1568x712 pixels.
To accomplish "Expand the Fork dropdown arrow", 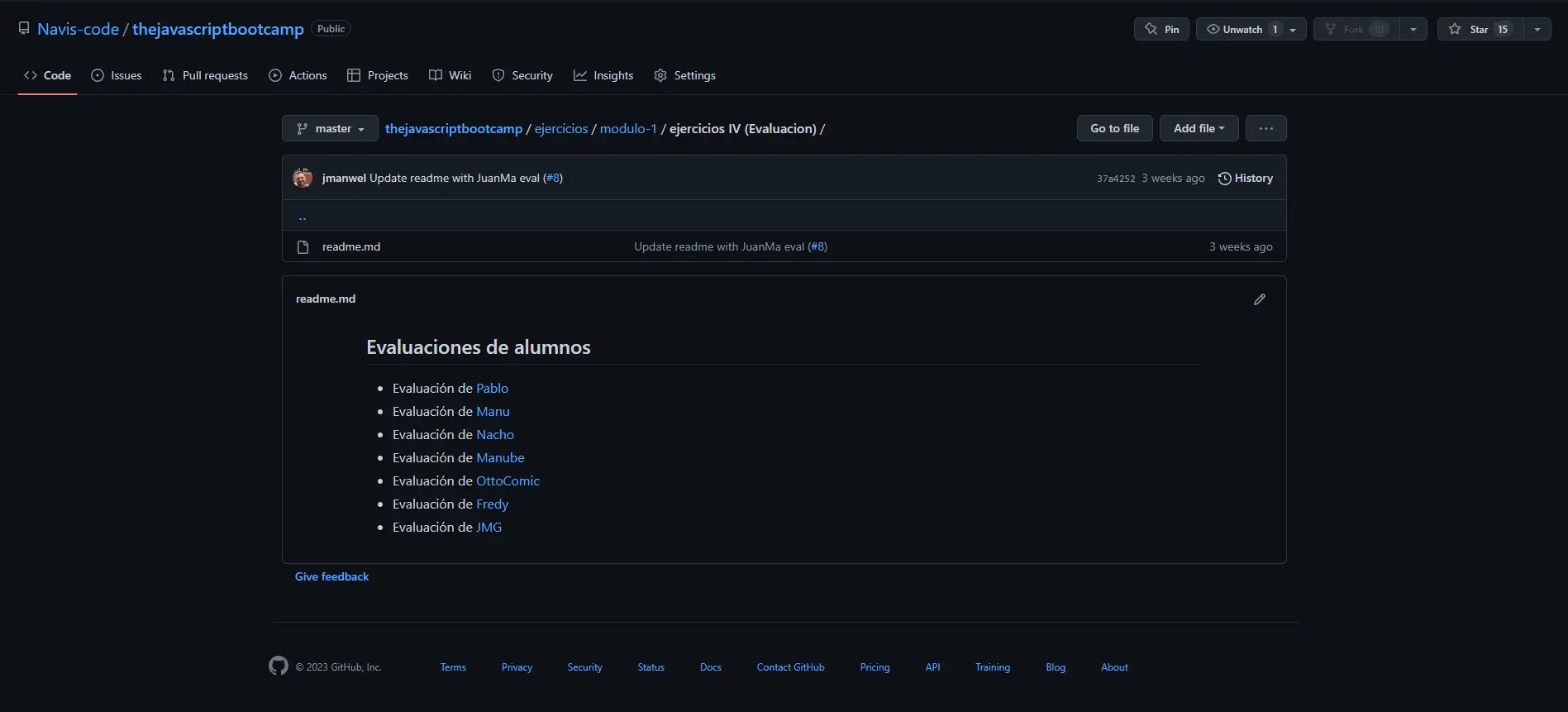I will 1413,29.
